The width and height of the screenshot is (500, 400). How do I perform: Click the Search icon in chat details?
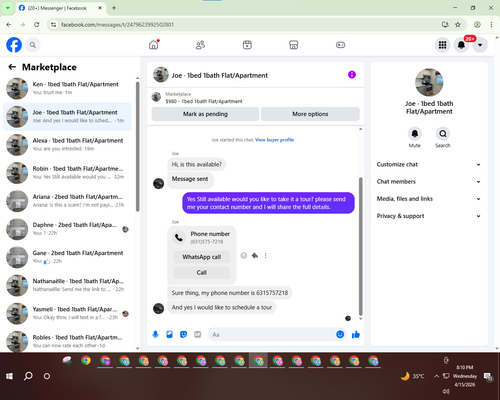click(443, 134)
